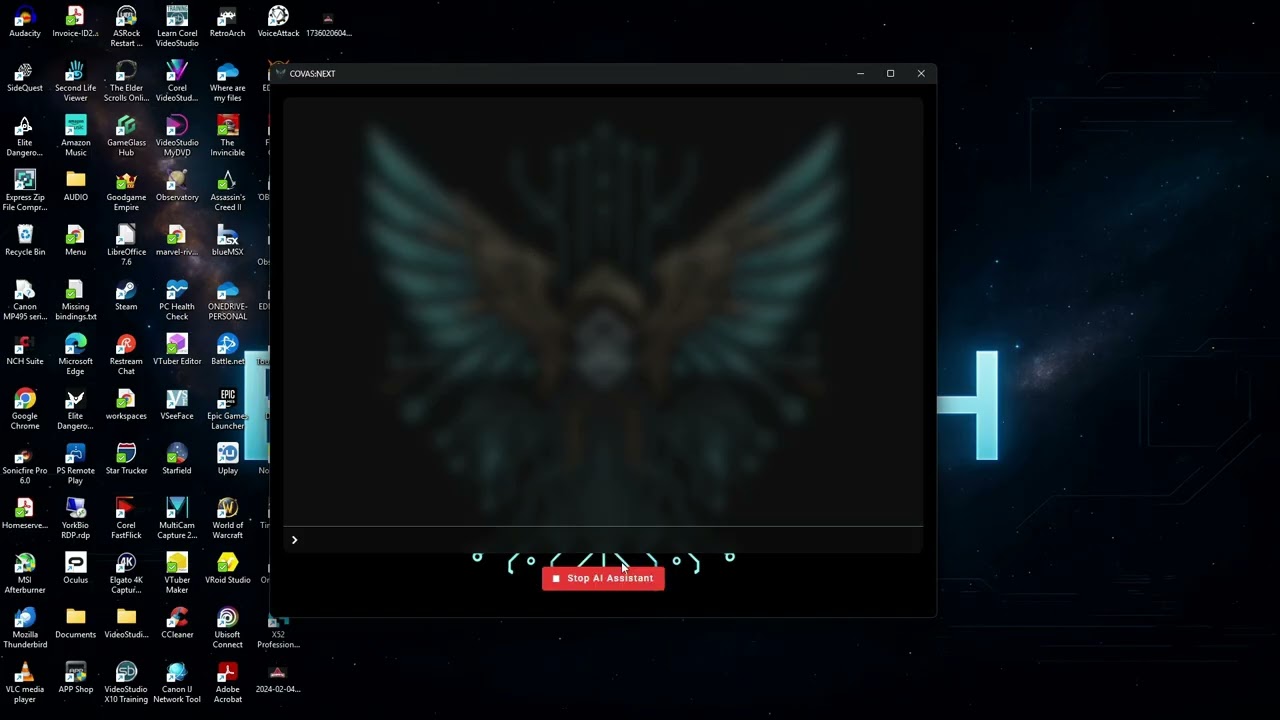Select the Starfield game icon

pos(177,459)
